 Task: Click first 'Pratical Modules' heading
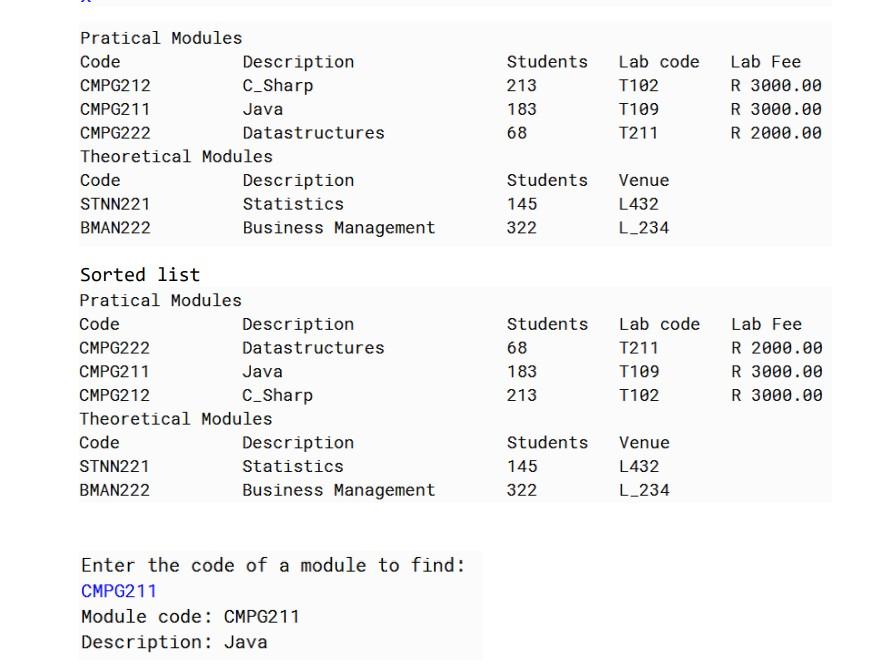point(161,38)
